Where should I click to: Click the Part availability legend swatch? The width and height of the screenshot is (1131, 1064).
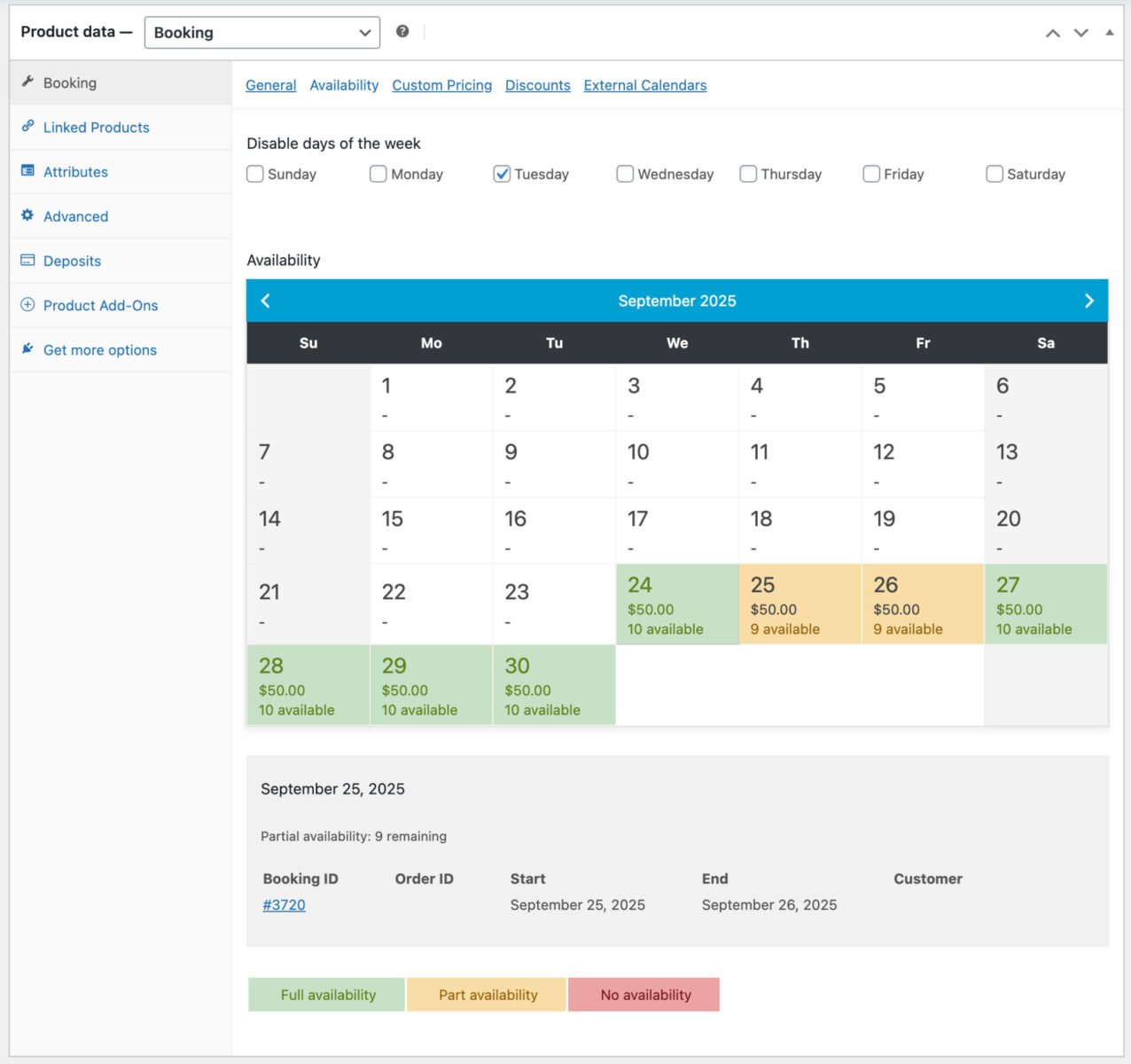(x=487, y=995)
